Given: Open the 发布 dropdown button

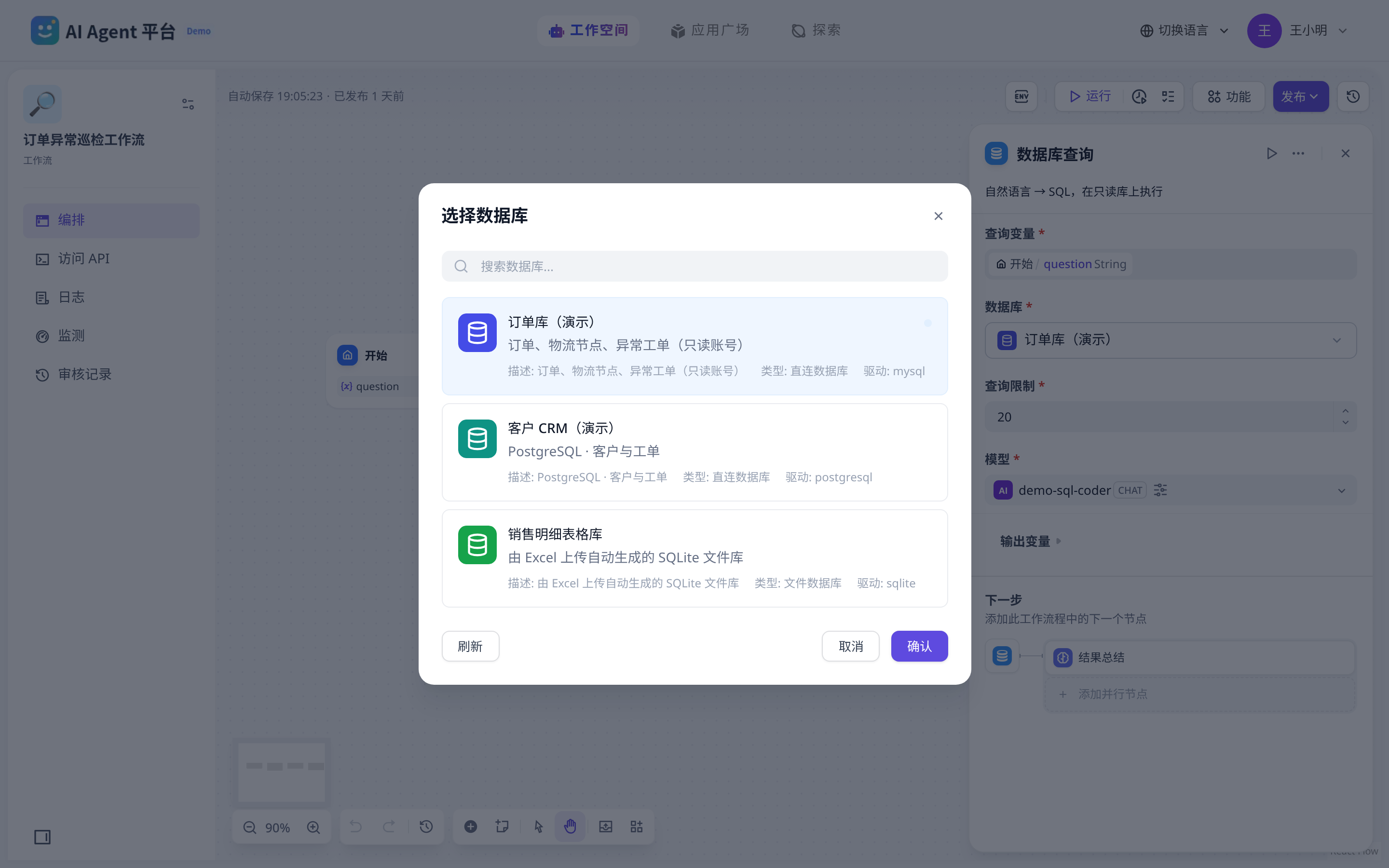Looking at the screenshot, I should (1301, 96).
